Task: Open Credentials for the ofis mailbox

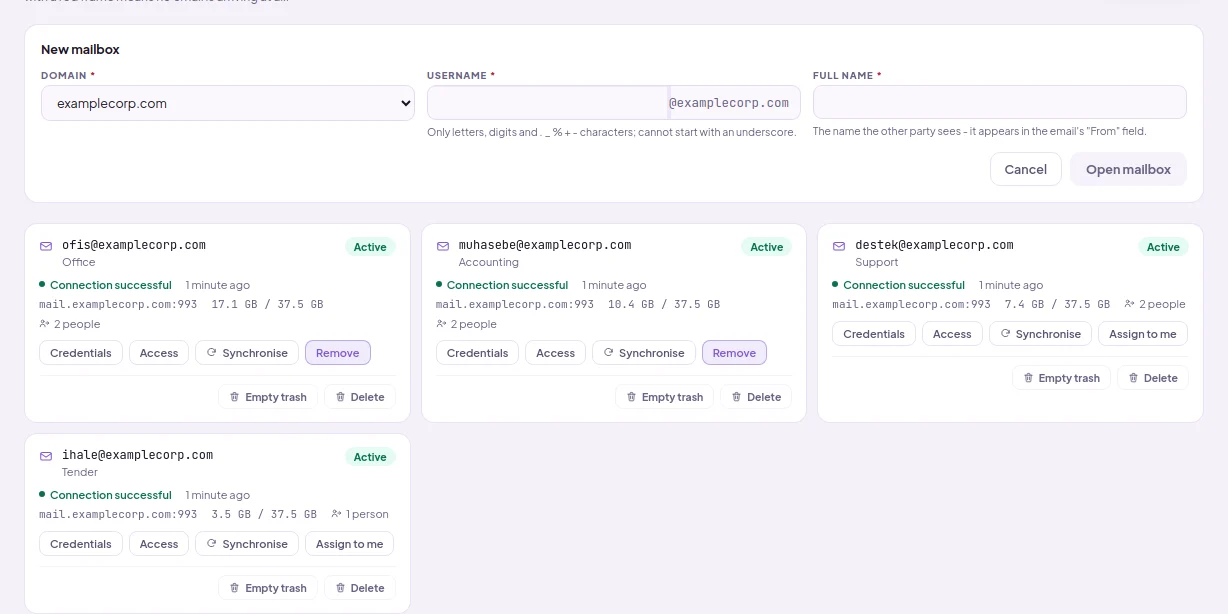Action: 81,353
